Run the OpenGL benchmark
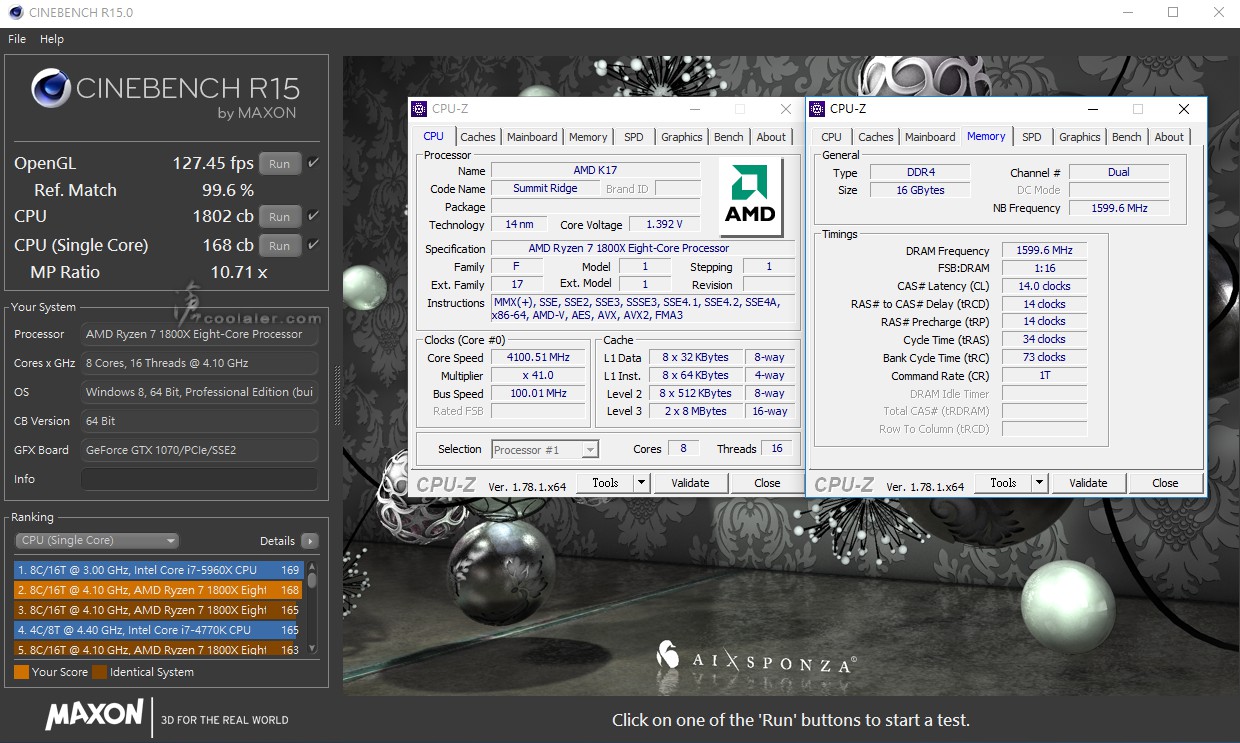This screenshot has width=1240, height=743. pos(280,164)
